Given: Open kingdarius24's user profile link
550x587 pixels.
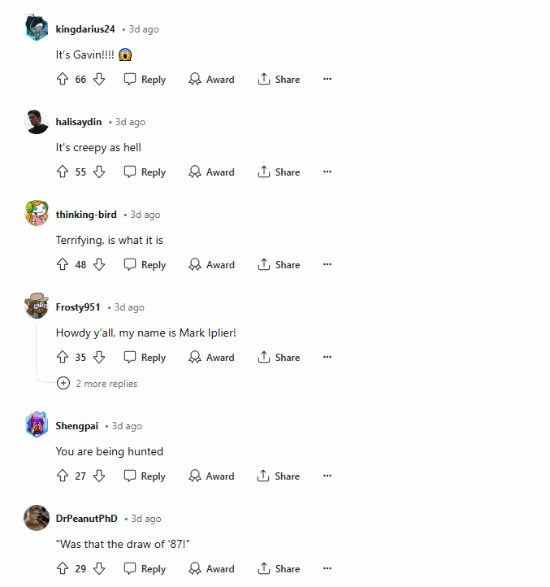Looking at the screenshot, I should (85, 29).
